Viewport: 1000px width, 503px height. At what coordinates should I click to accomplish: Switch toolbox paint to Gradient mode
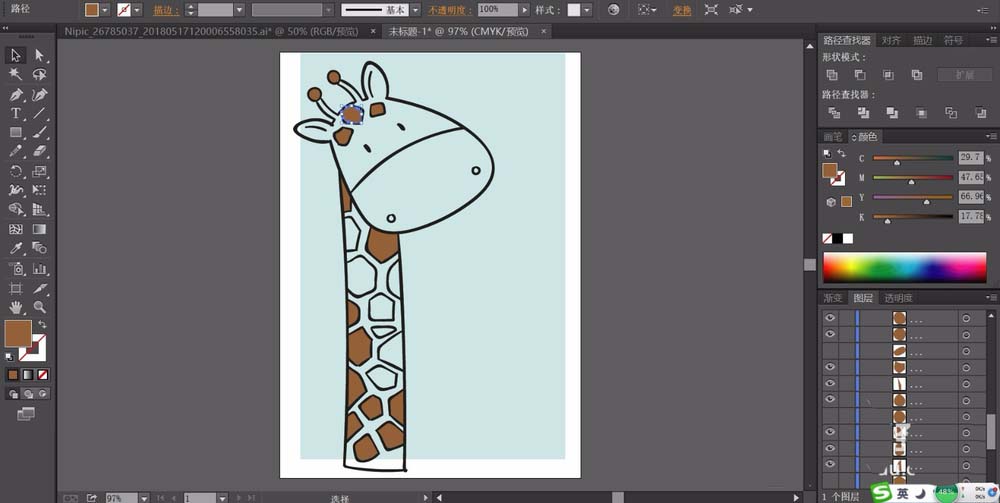point(28,375)
